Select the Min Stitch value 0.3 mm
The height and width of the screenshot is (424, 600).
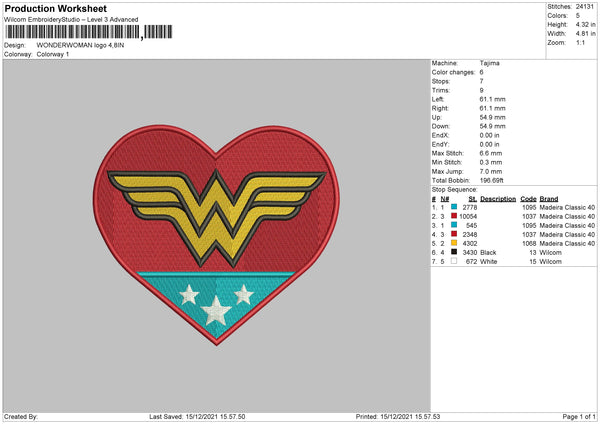[491, 162]
